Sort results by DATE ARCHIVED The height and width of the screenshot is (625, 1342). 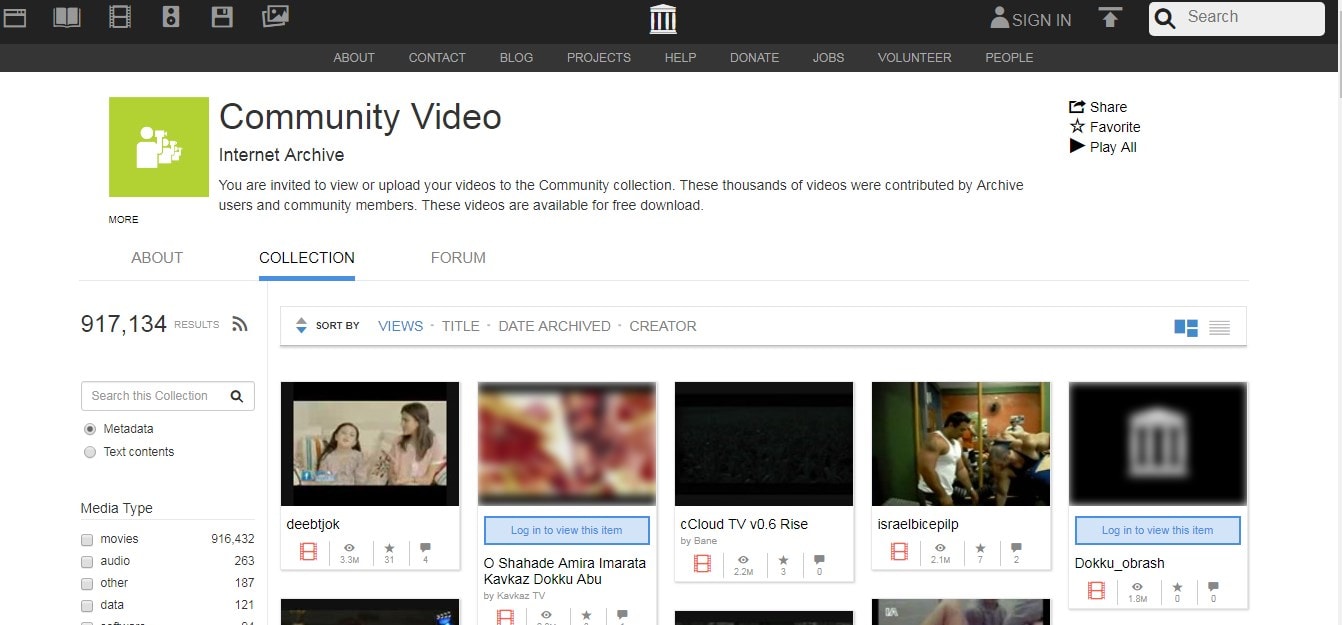click(x=554, y=326)
